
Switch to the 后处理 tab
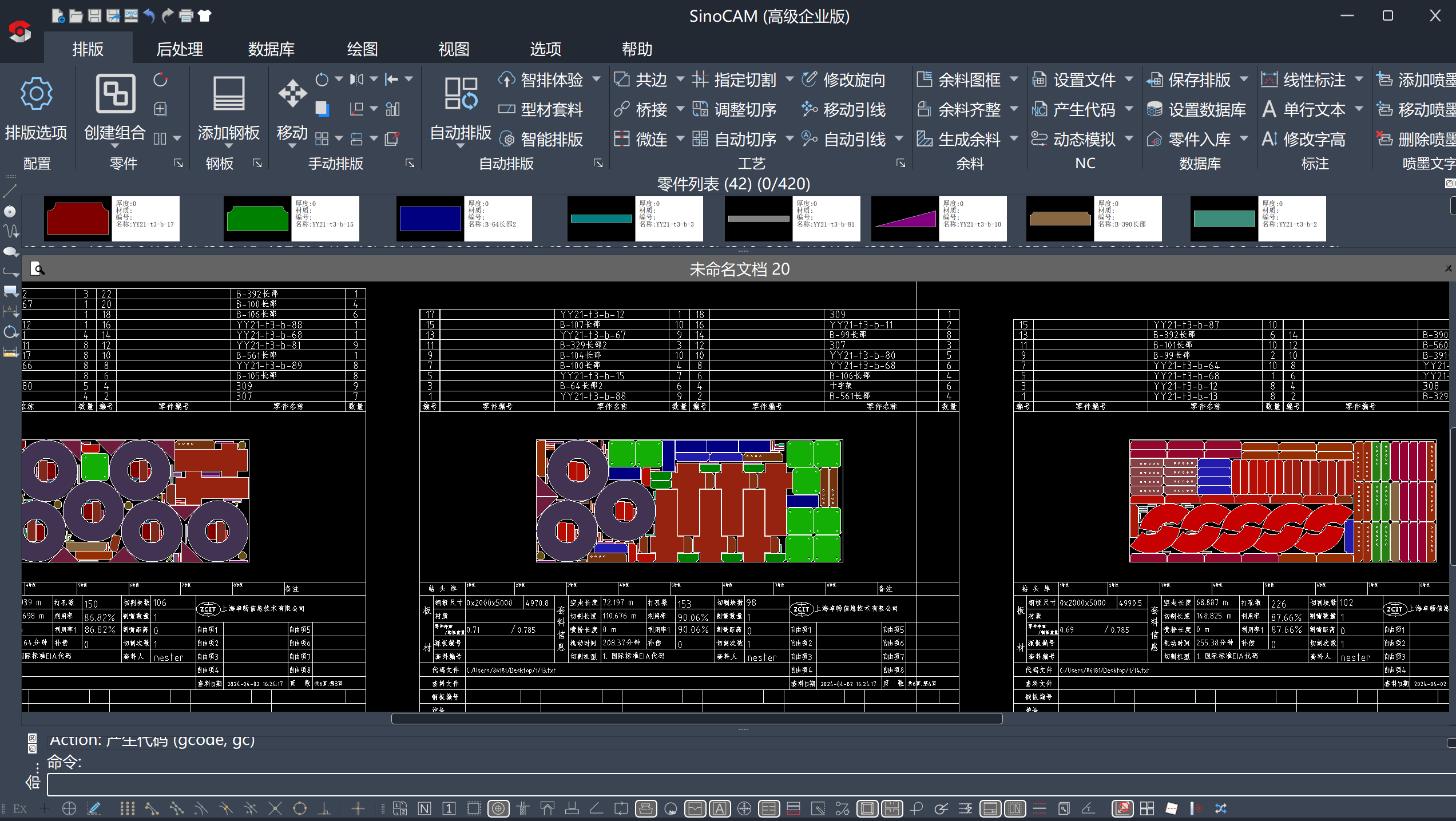pyautogui.click(x=180, y=49)
